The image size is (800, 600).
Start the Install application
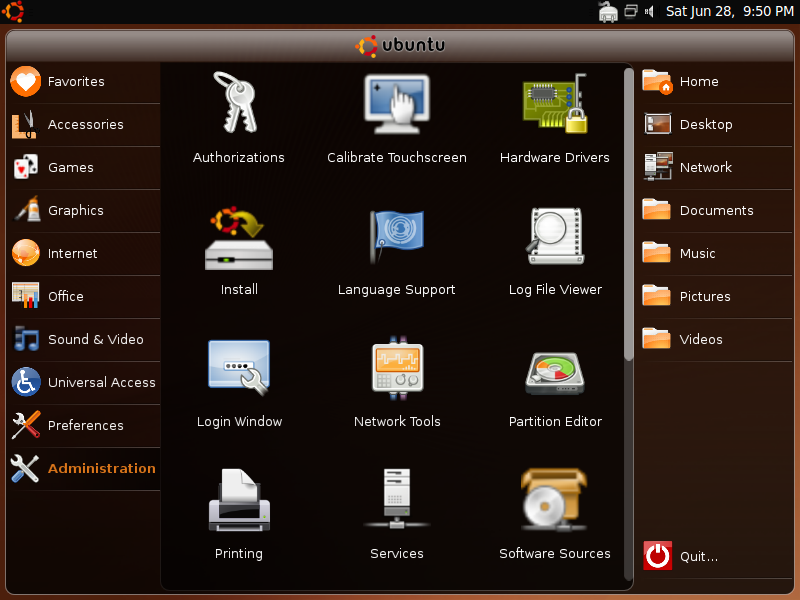click(238, 238)
